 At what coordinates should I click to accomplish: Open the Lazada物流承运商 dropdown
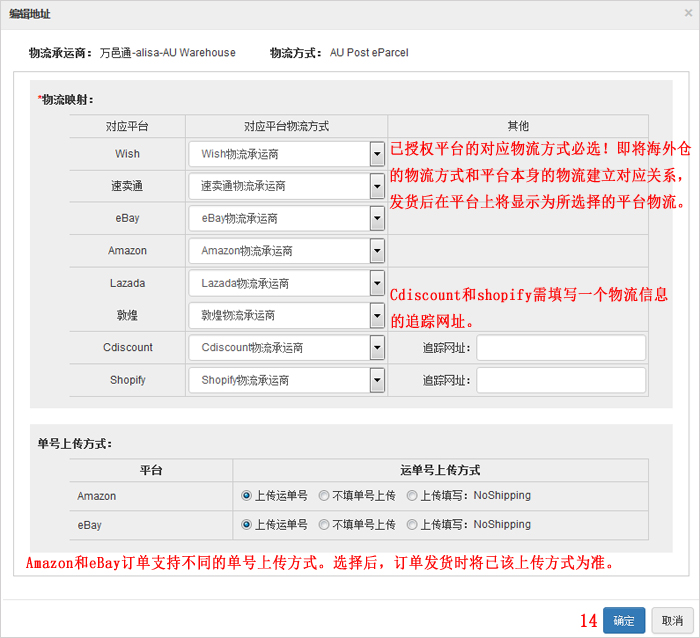click(286, 283)
